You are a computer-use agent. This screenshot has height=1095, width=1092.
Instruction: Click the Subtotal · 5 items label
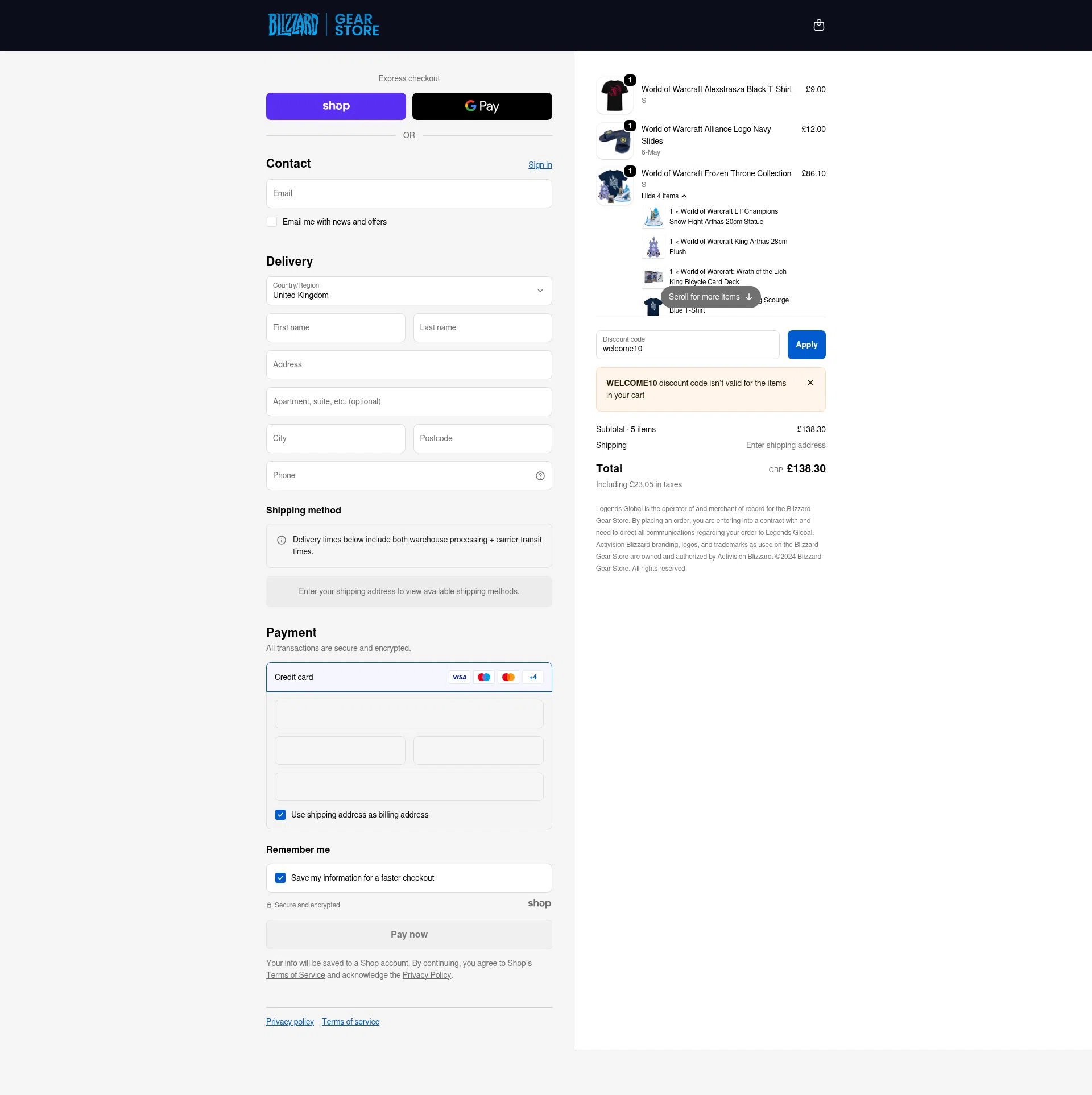pos(626,429)
